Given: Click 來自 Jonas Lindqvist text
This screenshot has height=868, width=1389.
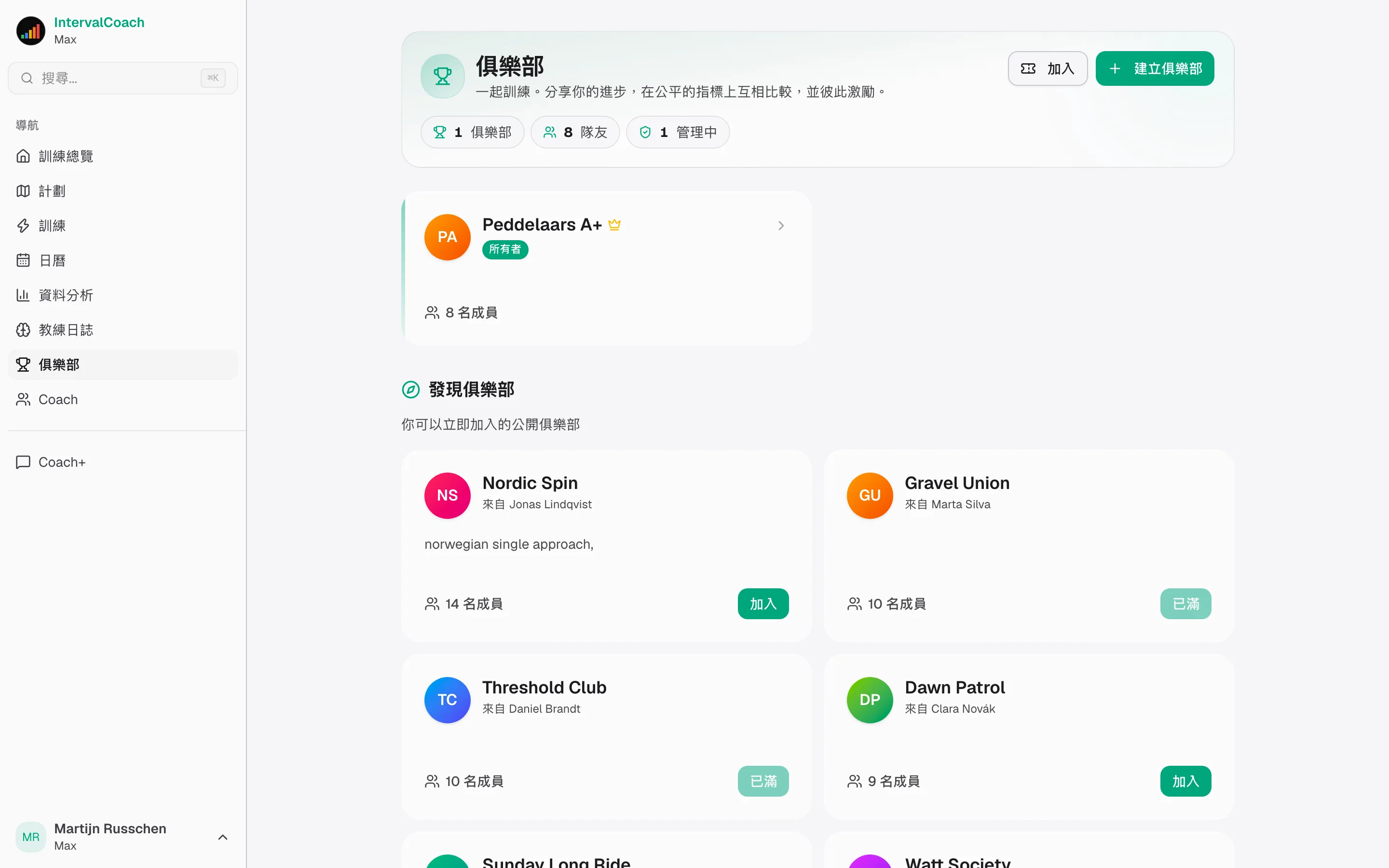Looking at the screenshot, I should [537, 504].
